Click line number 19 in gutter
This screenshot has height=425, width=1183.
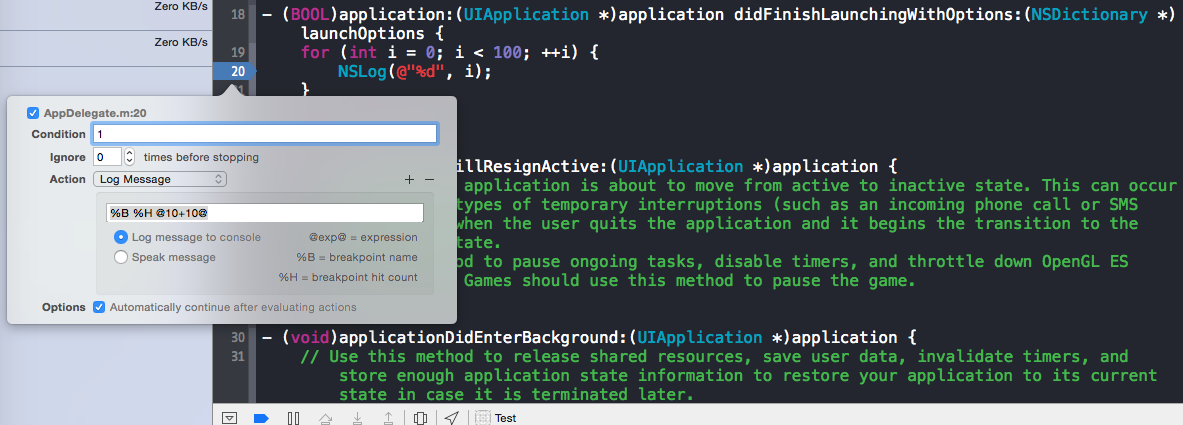[237, 52]
